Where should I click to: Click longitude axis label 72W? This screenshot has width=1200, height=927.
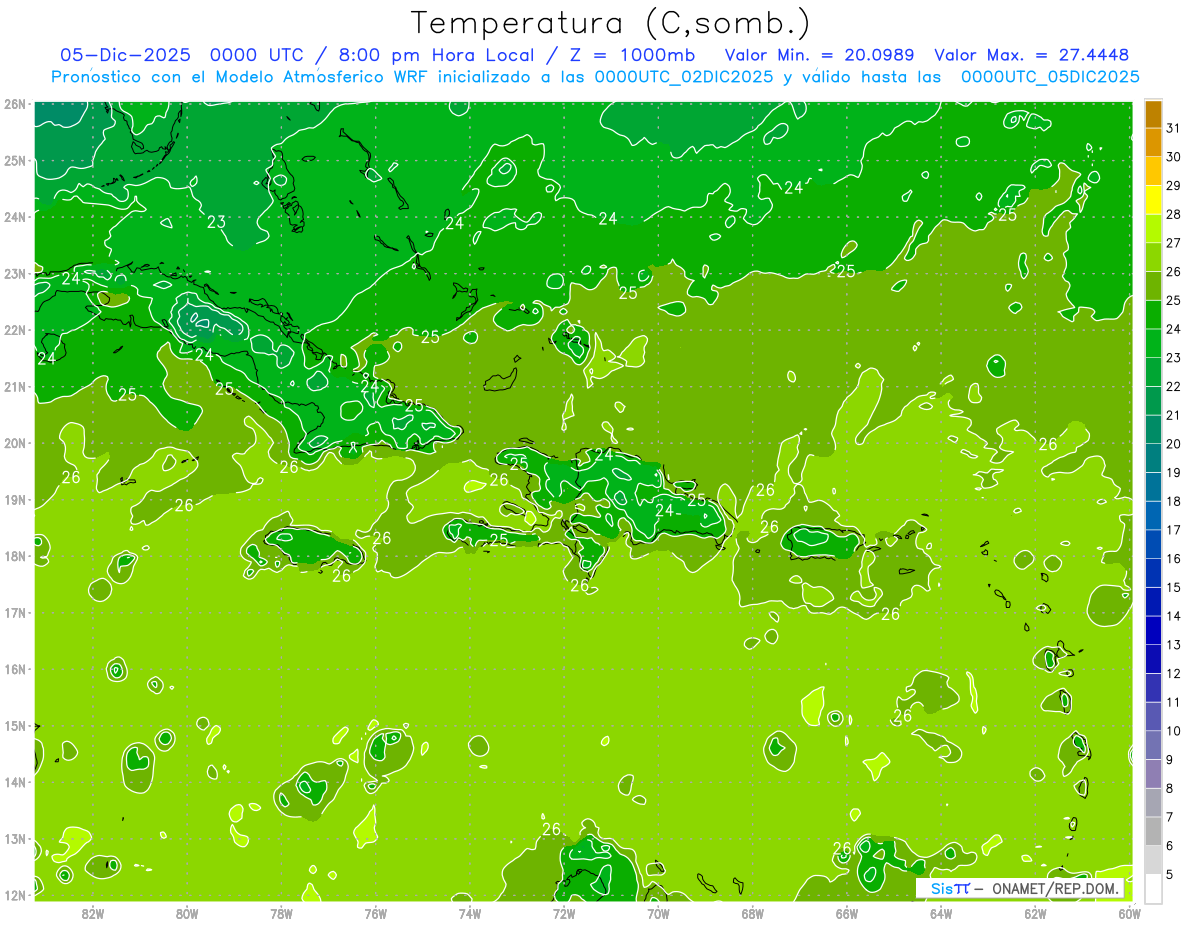(x=564, y=913)
